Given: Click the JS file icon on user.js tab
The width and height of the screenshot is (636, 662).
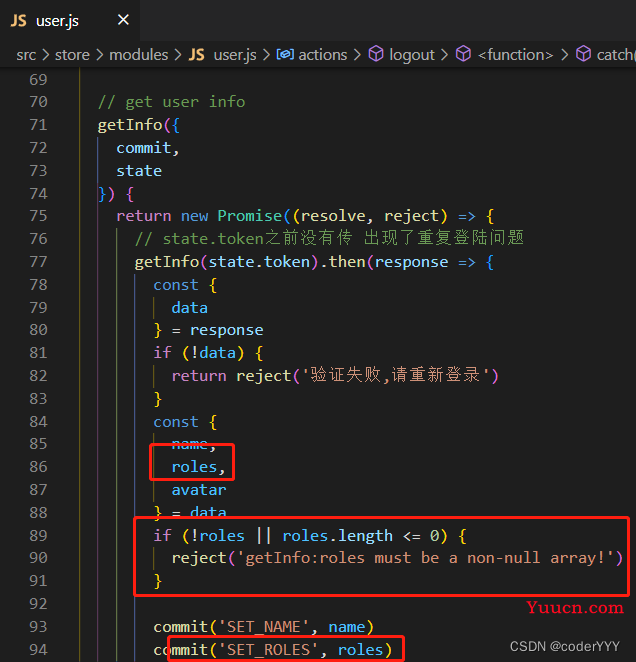Looking at the screenshot, I should click(19, 21).
